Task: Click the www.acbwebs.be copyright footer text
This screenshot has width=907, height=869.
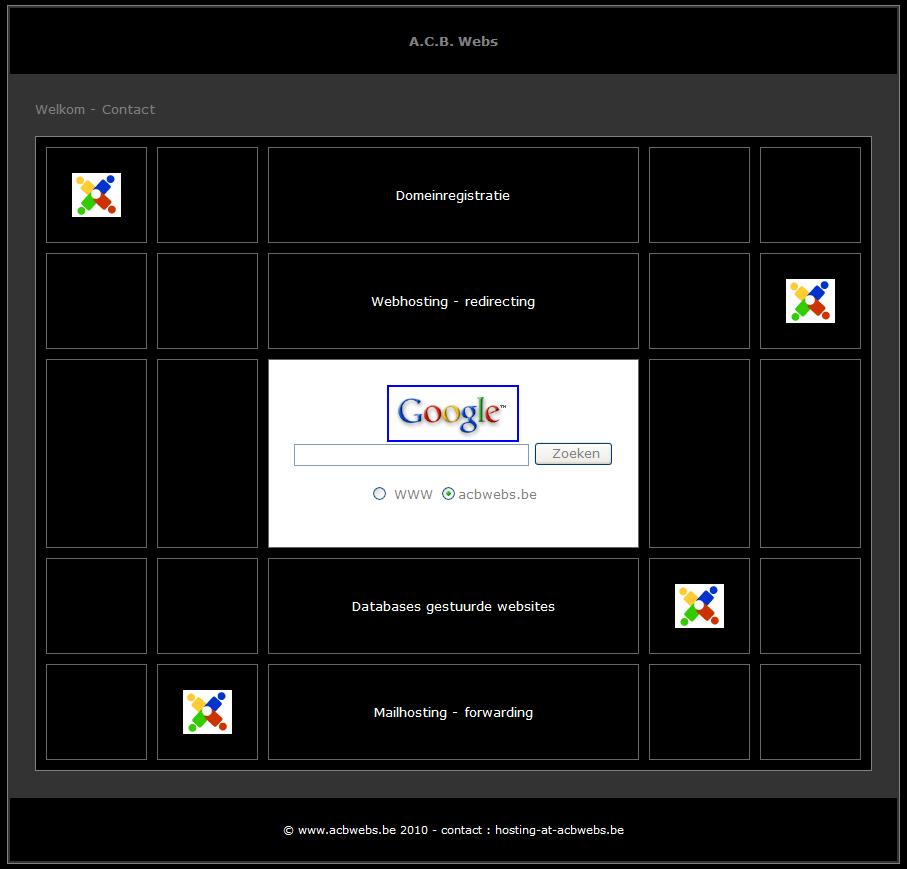Action: click(454, 830)
